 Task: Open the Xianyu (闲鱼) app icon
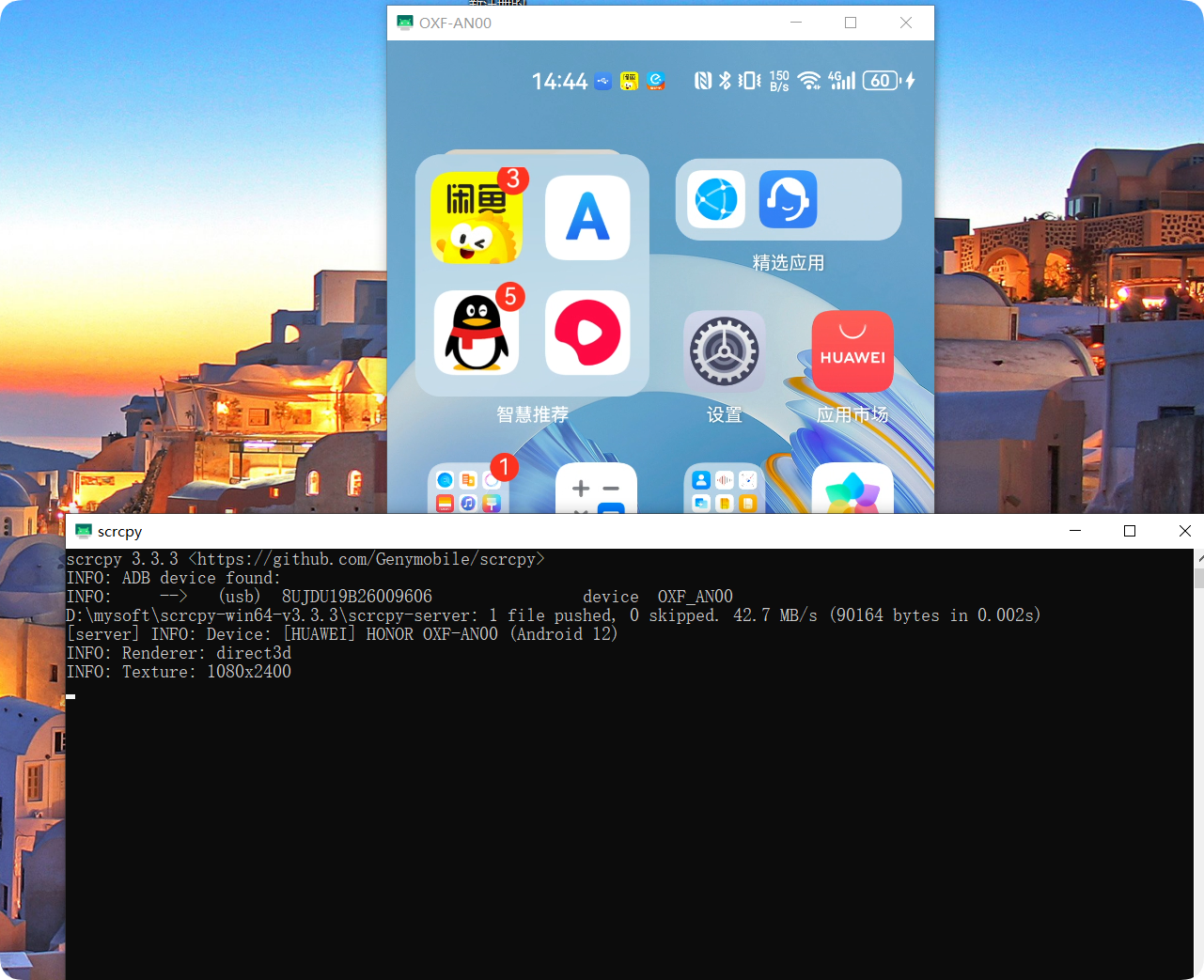[x=477, y=218]
